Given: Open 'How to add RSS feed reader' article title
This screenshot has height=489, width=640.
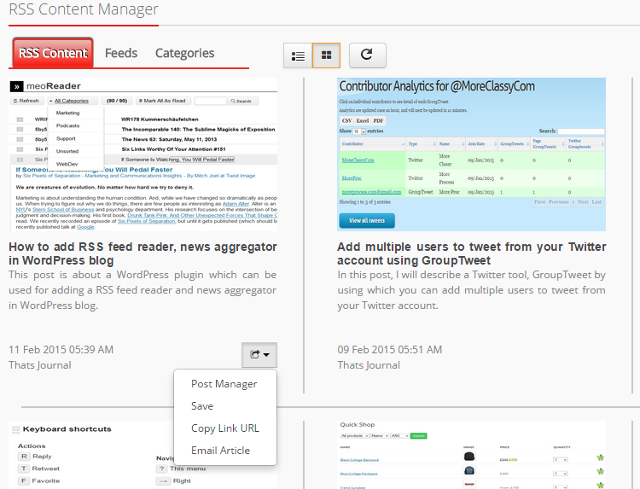Looking at the screenshot, I should point(143,253).
